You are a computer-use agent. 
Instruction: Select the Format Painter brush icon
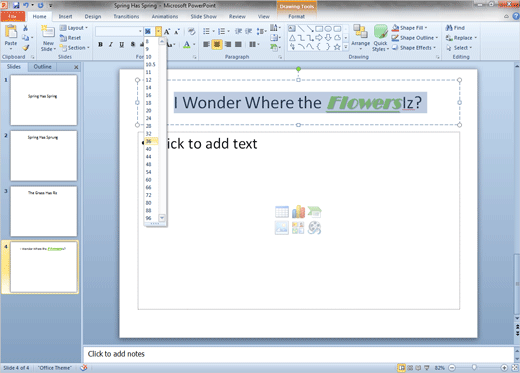(x=26, y=48)
